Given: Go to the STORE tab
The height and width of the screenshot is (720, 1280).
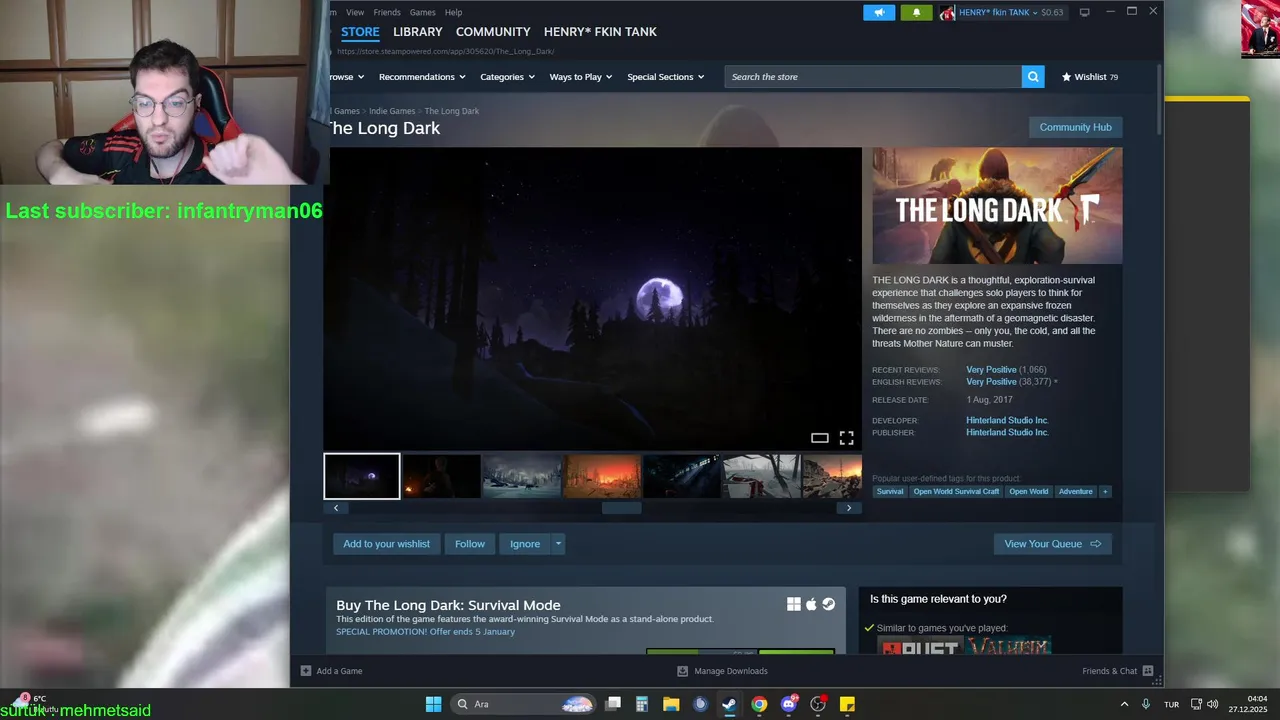Looking at the screenshot, I should [x=360, y=32].
